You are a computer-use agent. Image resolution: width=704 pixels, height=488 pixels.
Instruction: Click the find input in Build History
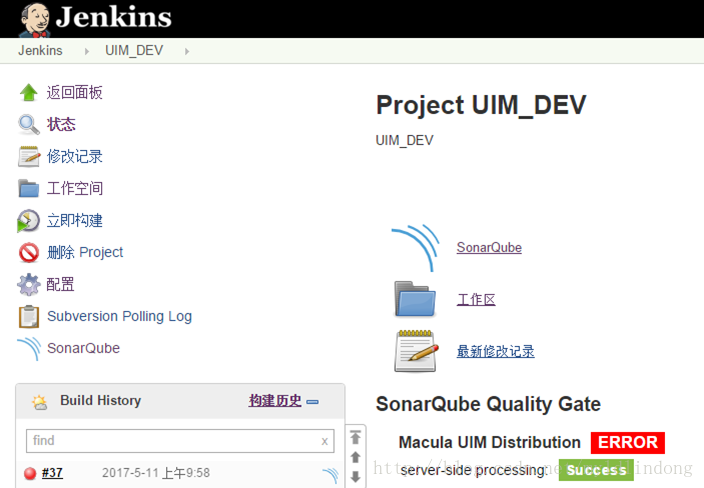tap(180, 441)
